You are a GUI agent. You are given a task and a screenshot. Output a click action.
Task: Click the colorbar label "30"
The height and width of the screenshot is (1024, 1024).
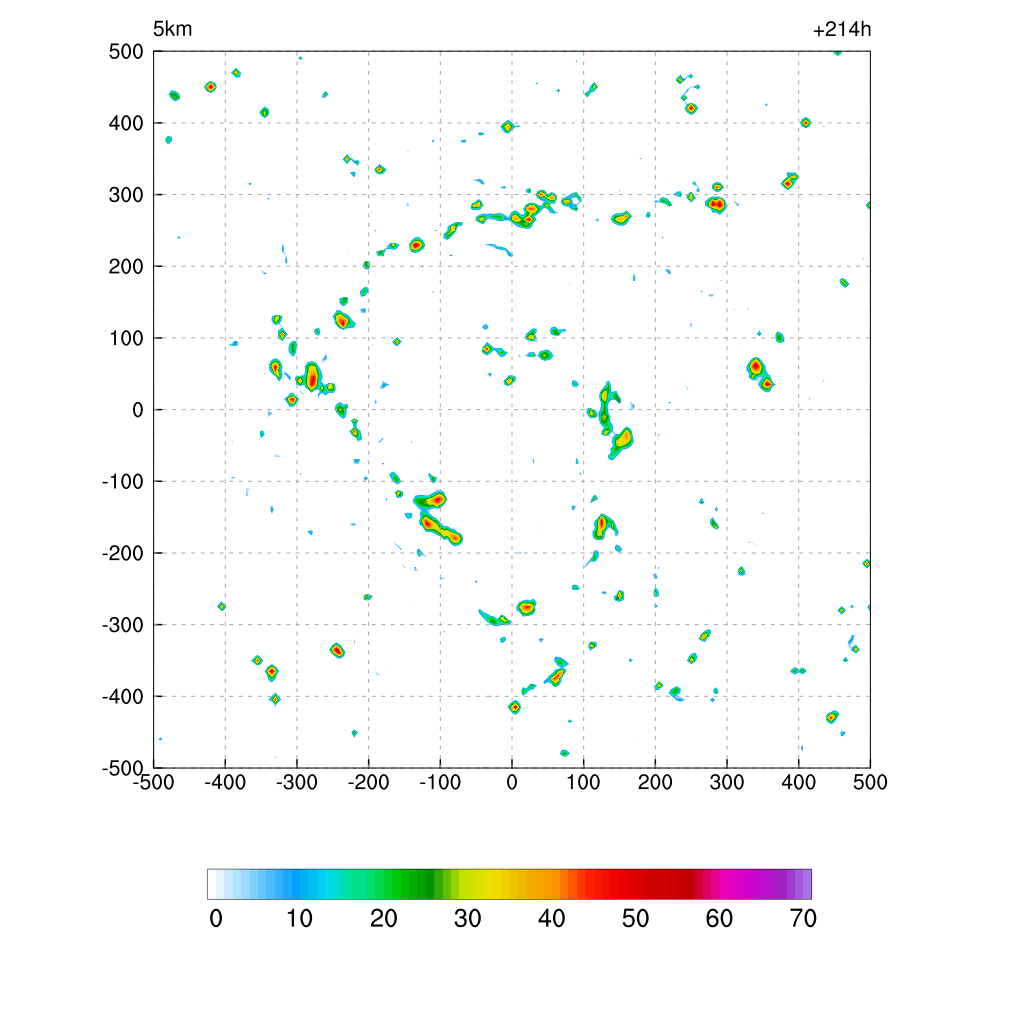tap(468, 919)
